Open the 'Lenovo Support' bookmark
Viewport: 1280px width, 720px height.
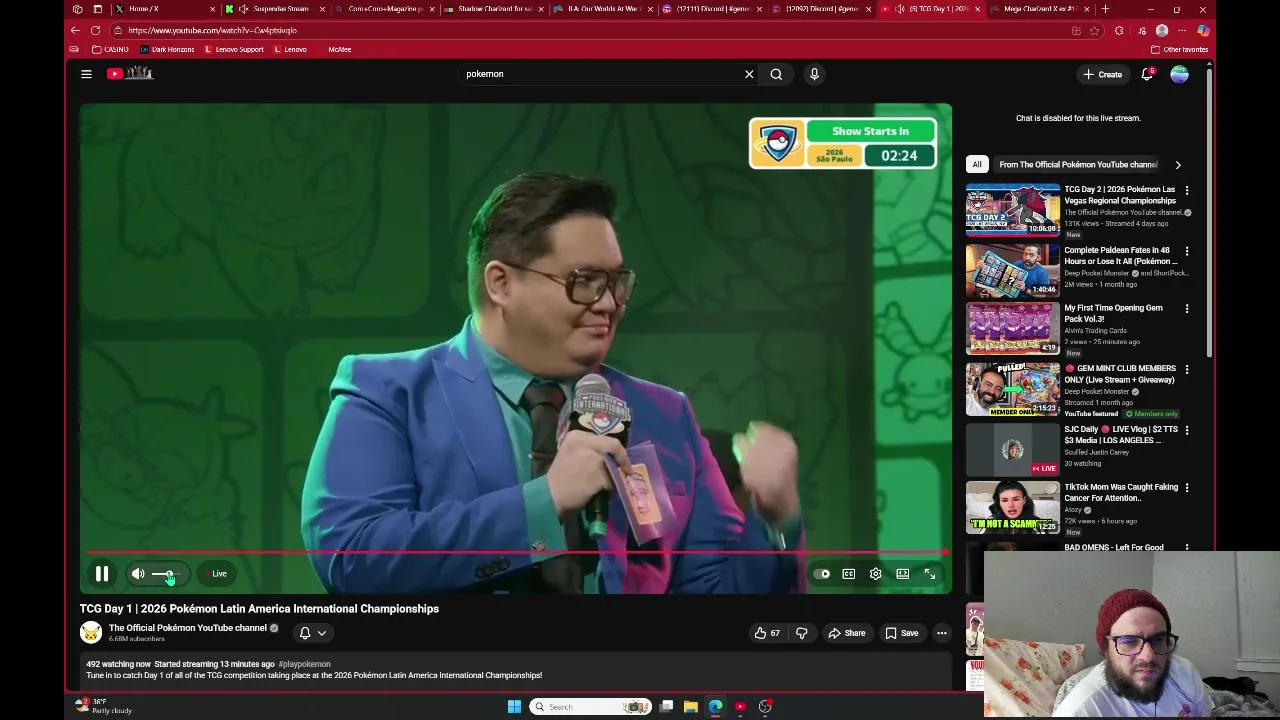234,49
